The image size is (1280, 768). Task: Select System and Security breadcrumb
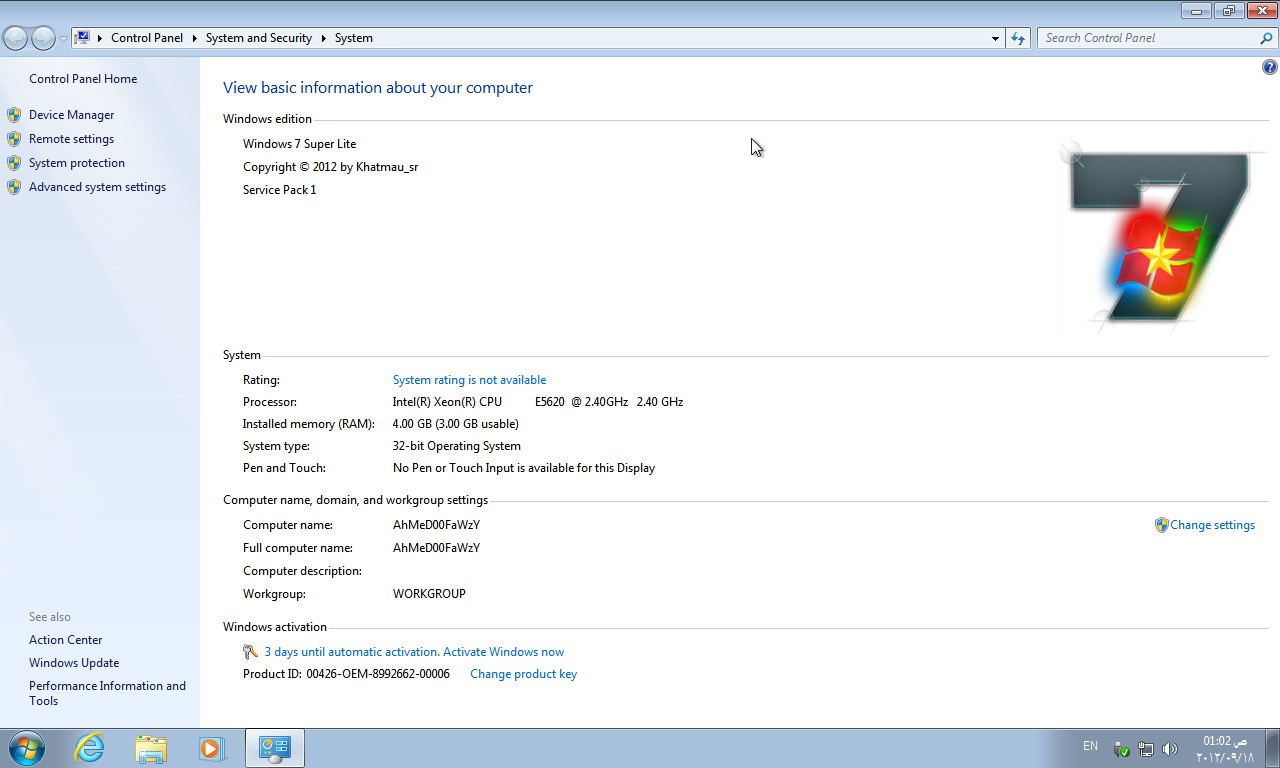259,38
